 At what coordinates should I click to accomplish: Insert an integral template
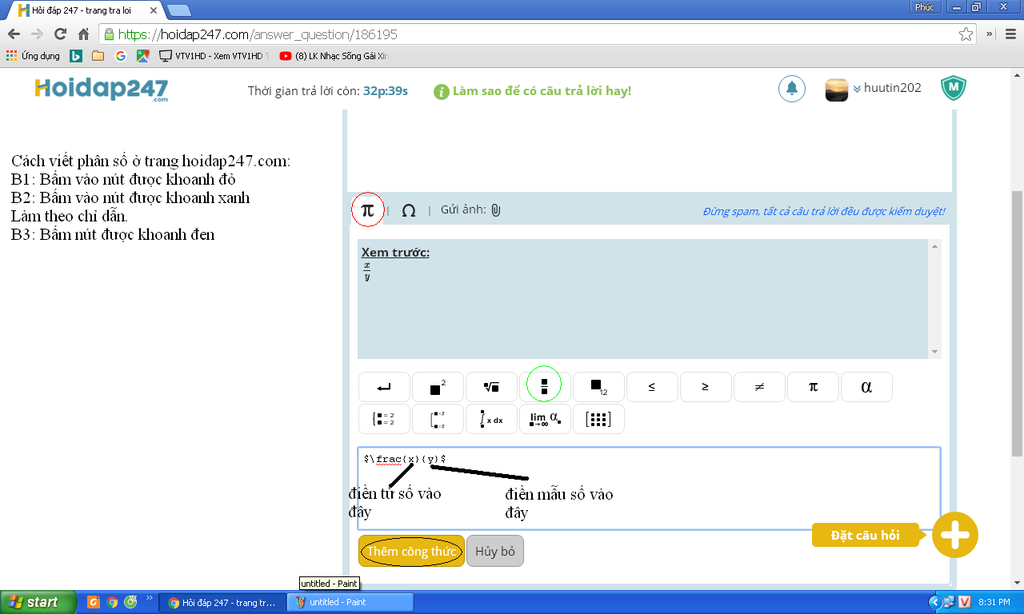click(491, 419)
